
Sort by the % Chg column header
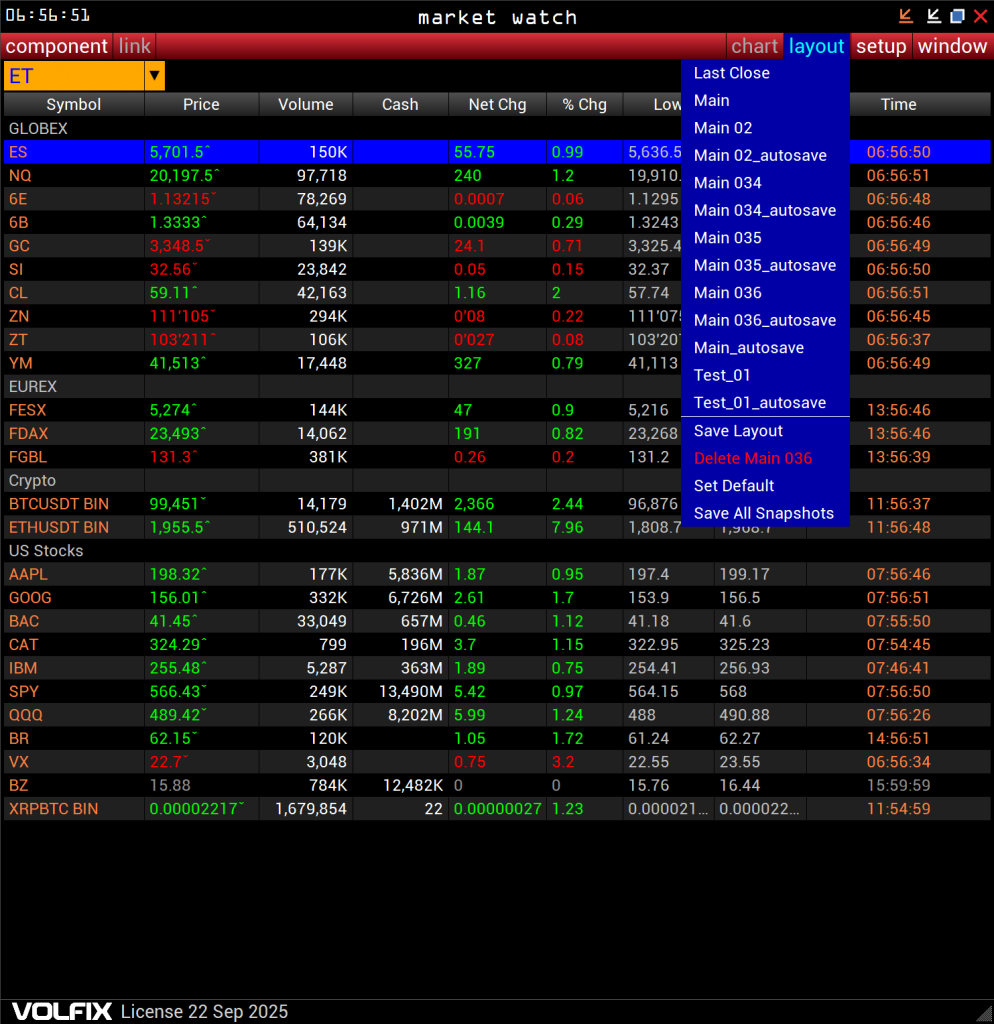[x=585, y=104]
